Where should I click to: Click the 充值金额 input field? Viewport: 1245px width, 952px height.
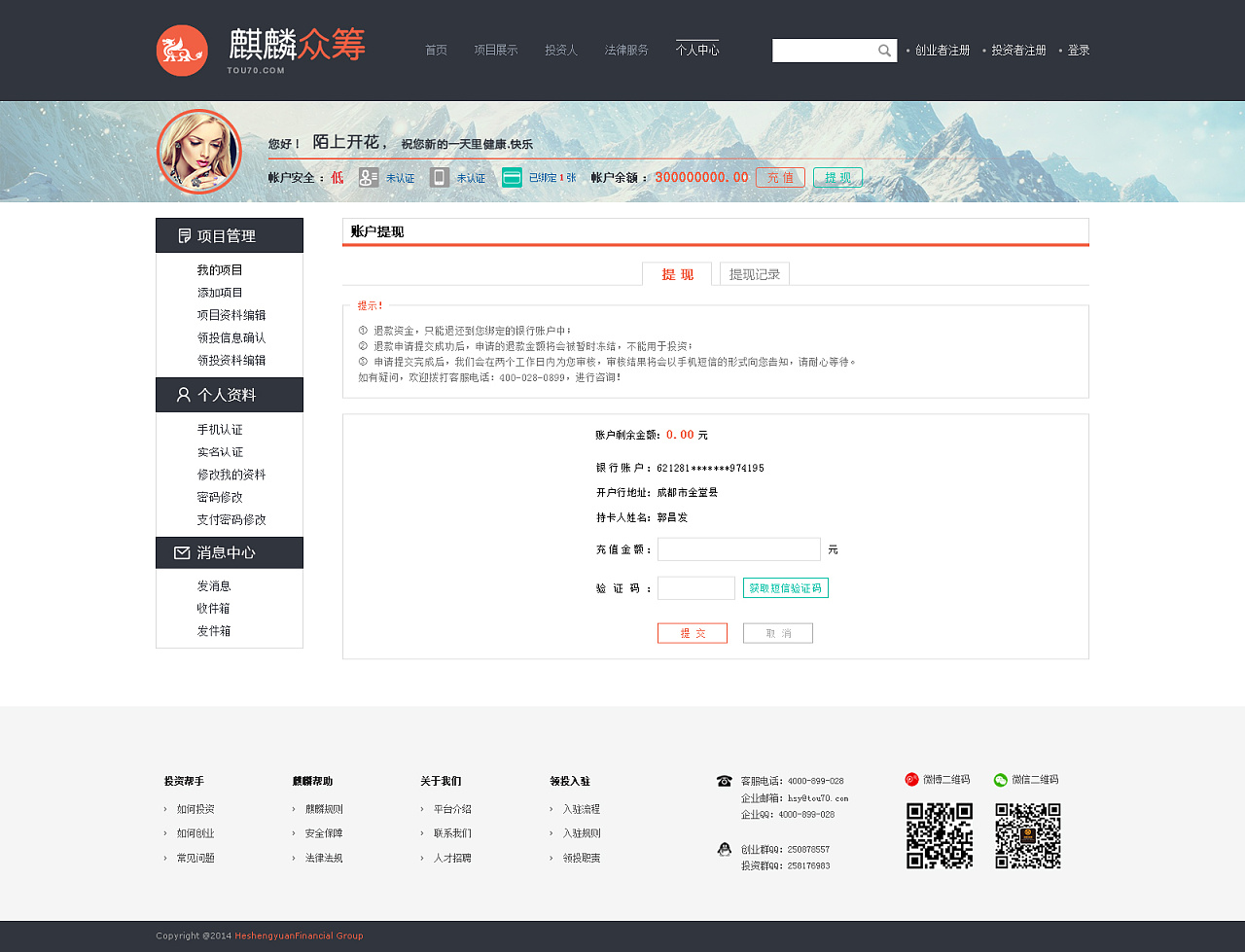738,548
